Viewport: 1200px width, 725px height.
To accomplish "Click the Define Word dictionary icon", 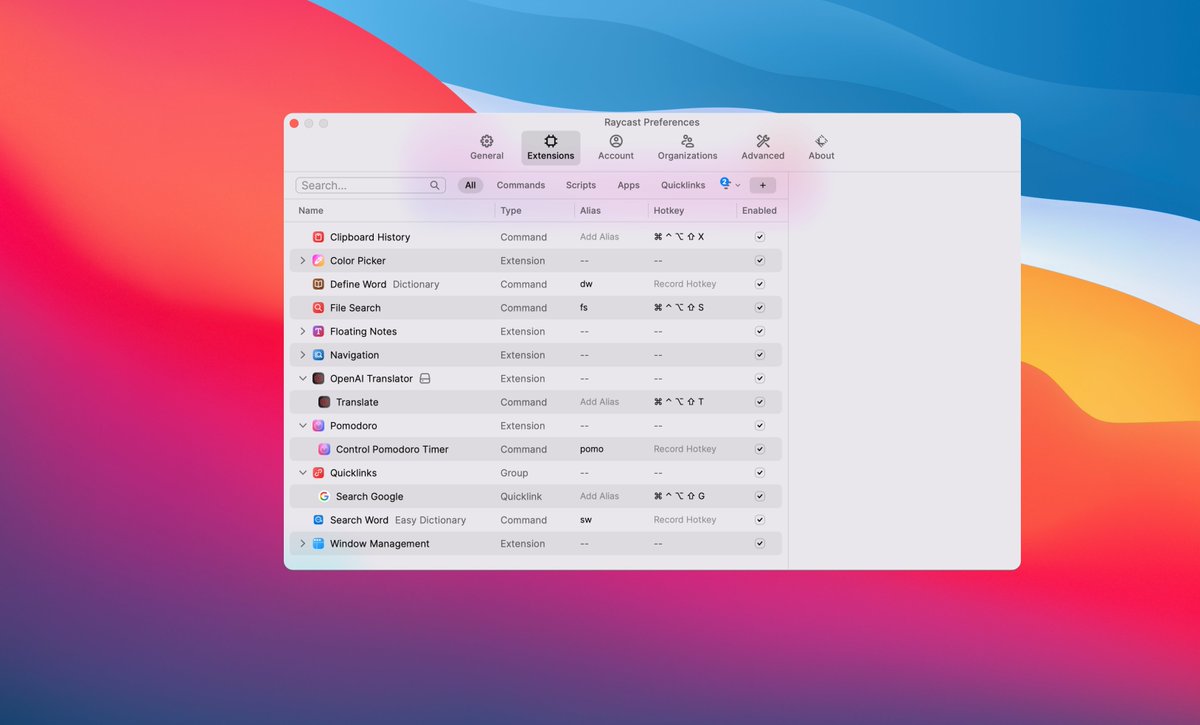I will click(318, 284).
